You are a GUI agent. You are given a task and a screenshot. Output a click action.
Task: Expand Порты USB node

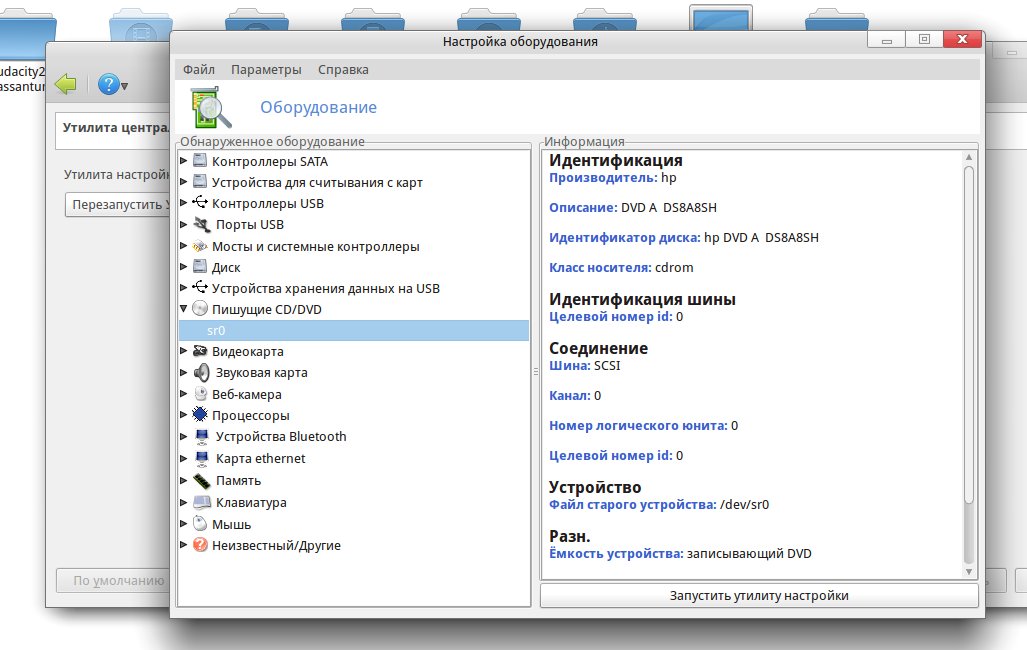[183, 224]
